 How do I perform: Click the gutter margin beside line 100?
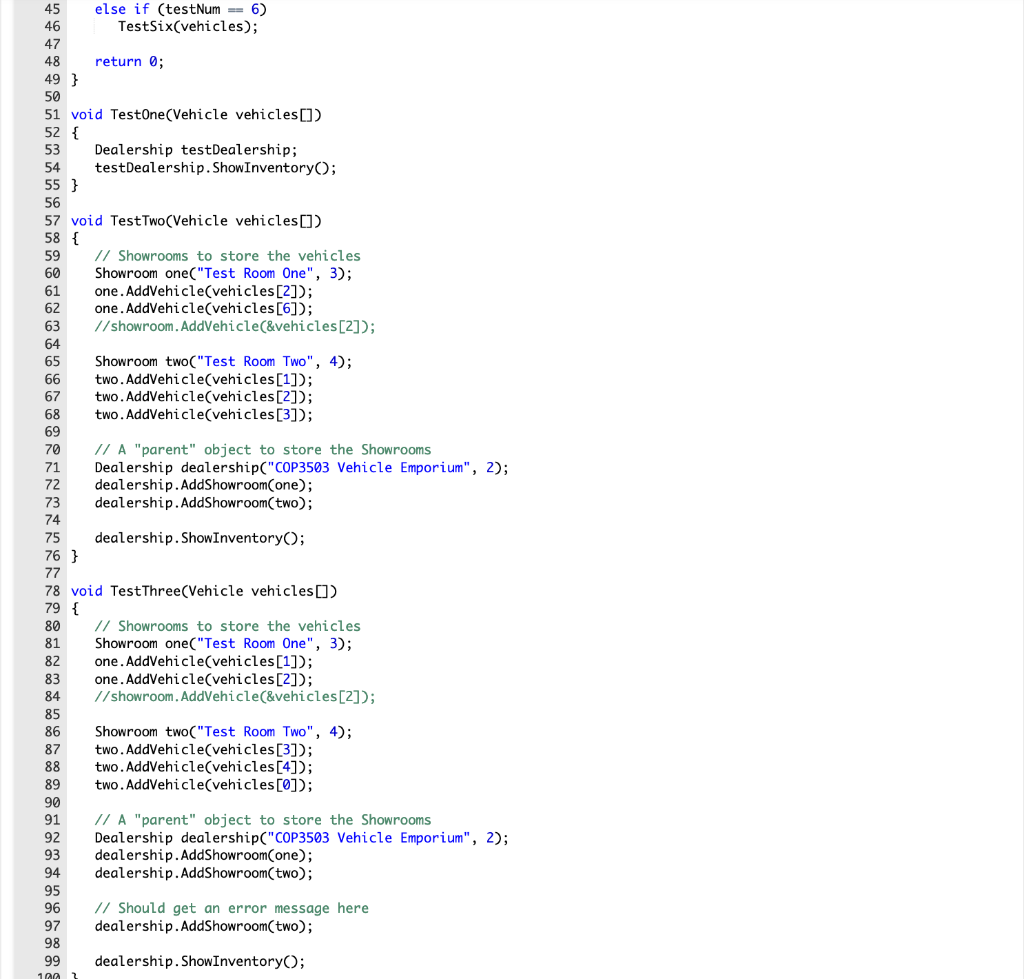click(x=52, y=976)
